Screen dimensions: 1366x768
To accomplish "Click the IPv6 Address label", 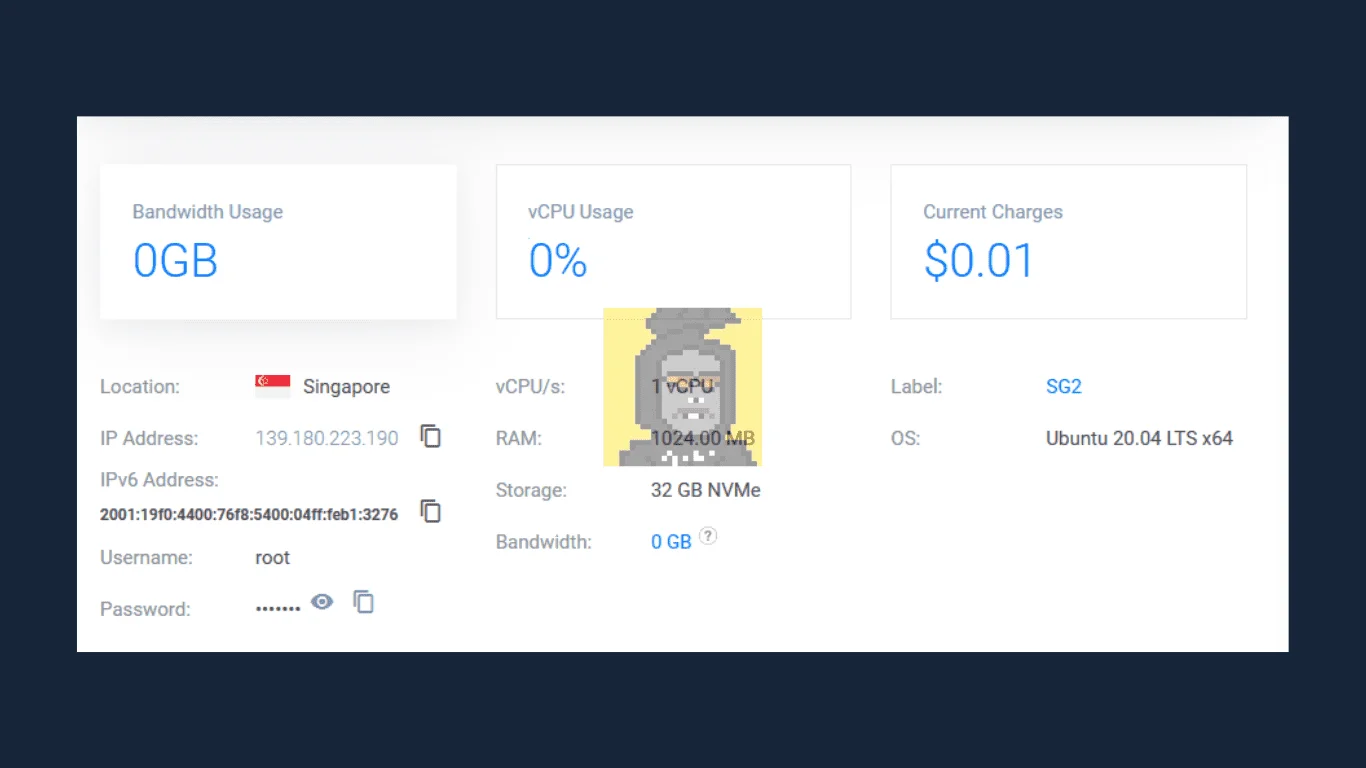I will point(159,480).
